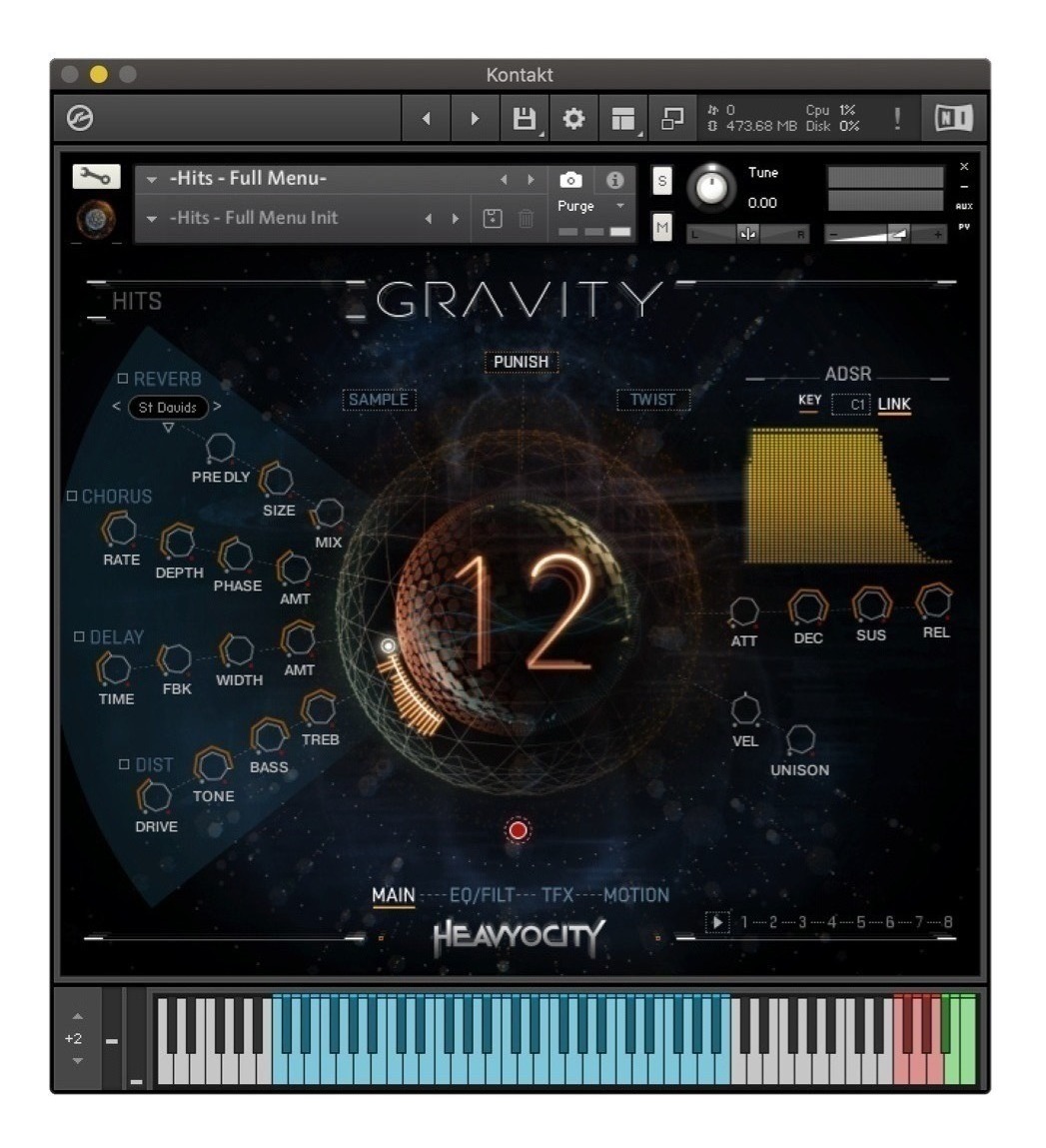Click next snapshot arrow beside Full Menu Init
Image resolution: width=1046 pixels, height=1148 pixels.
[456, 218]
